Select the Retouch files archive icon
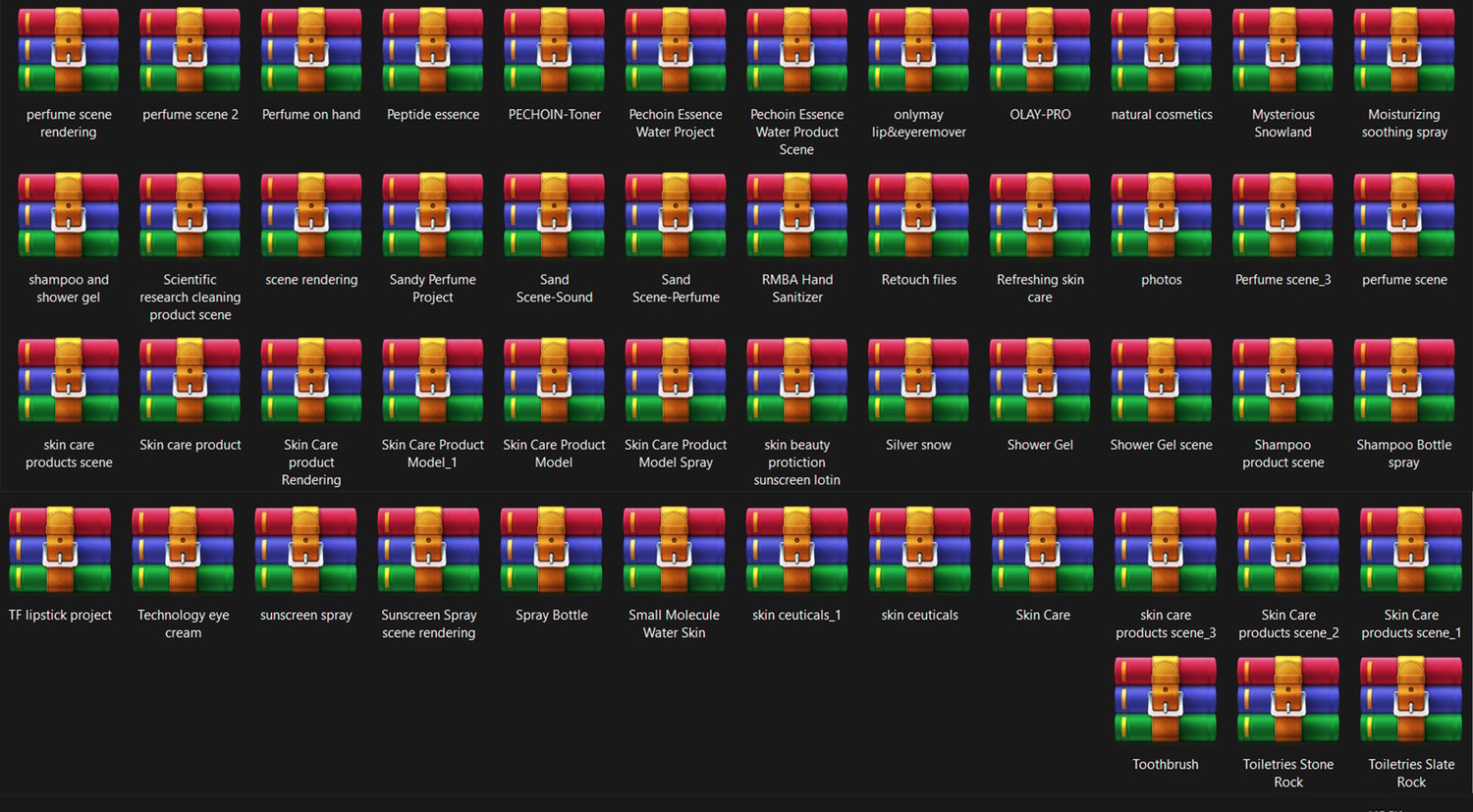 (x=919, y=215)
